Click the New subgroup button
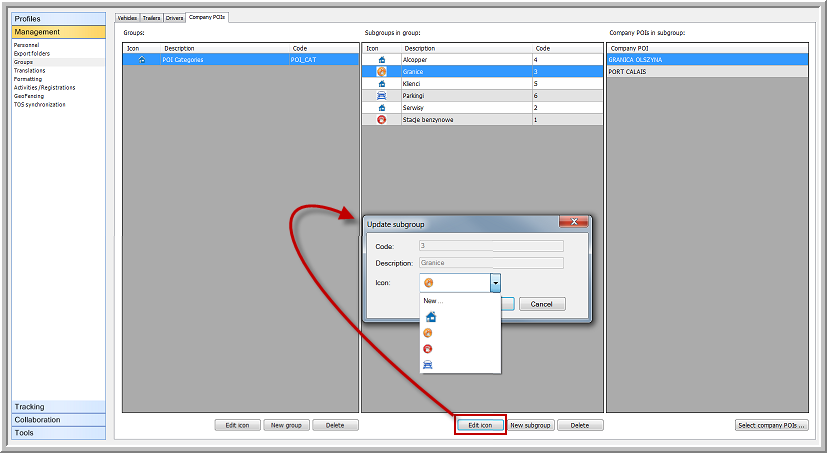The image size is (827, 453). (530, 425)
